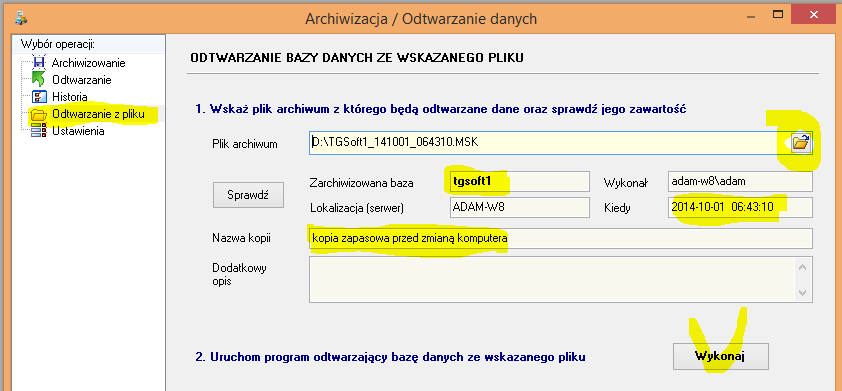Screen dimensions: 842x391
Task: Click the green Odtwarzanie arrow icon
Action: (x=39, y=79)
